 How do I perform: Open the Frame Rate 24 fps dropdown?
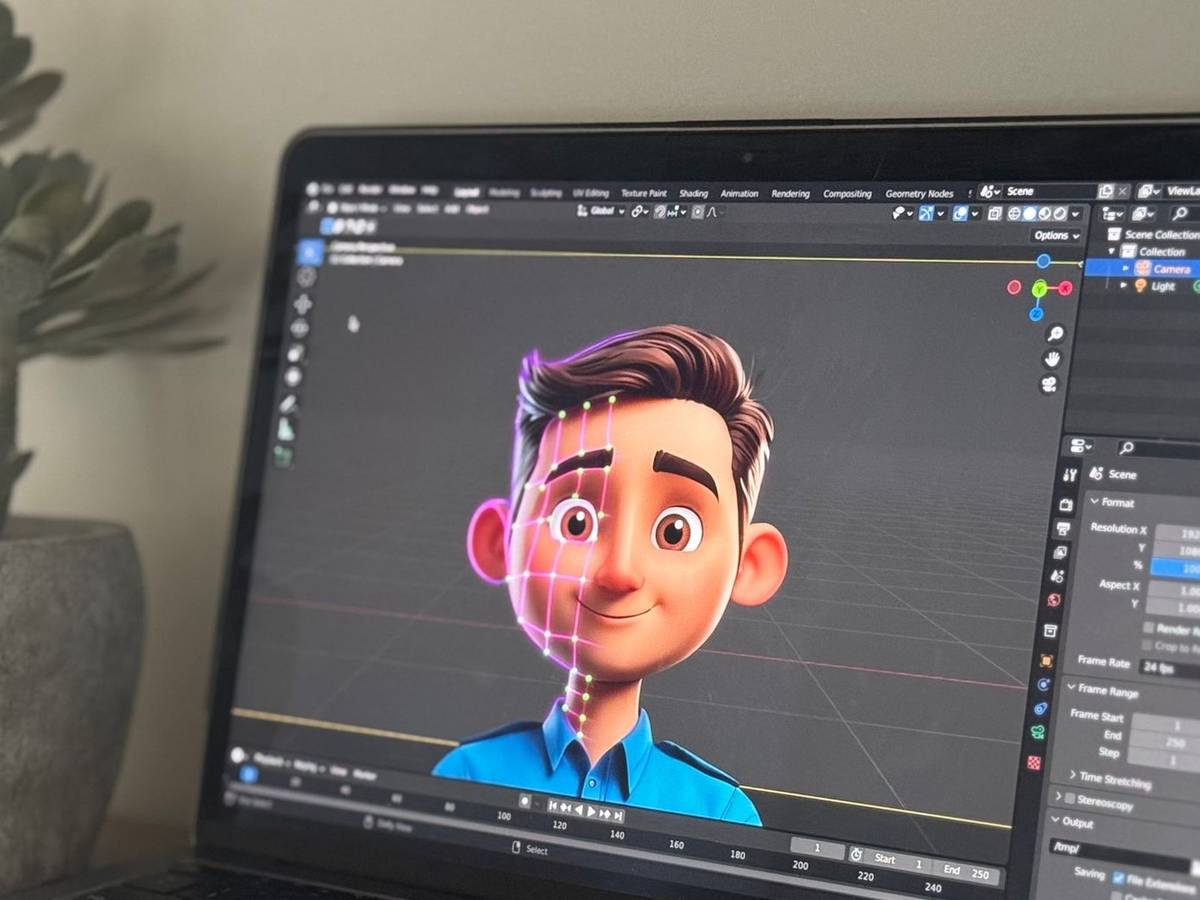point(1168,667)
